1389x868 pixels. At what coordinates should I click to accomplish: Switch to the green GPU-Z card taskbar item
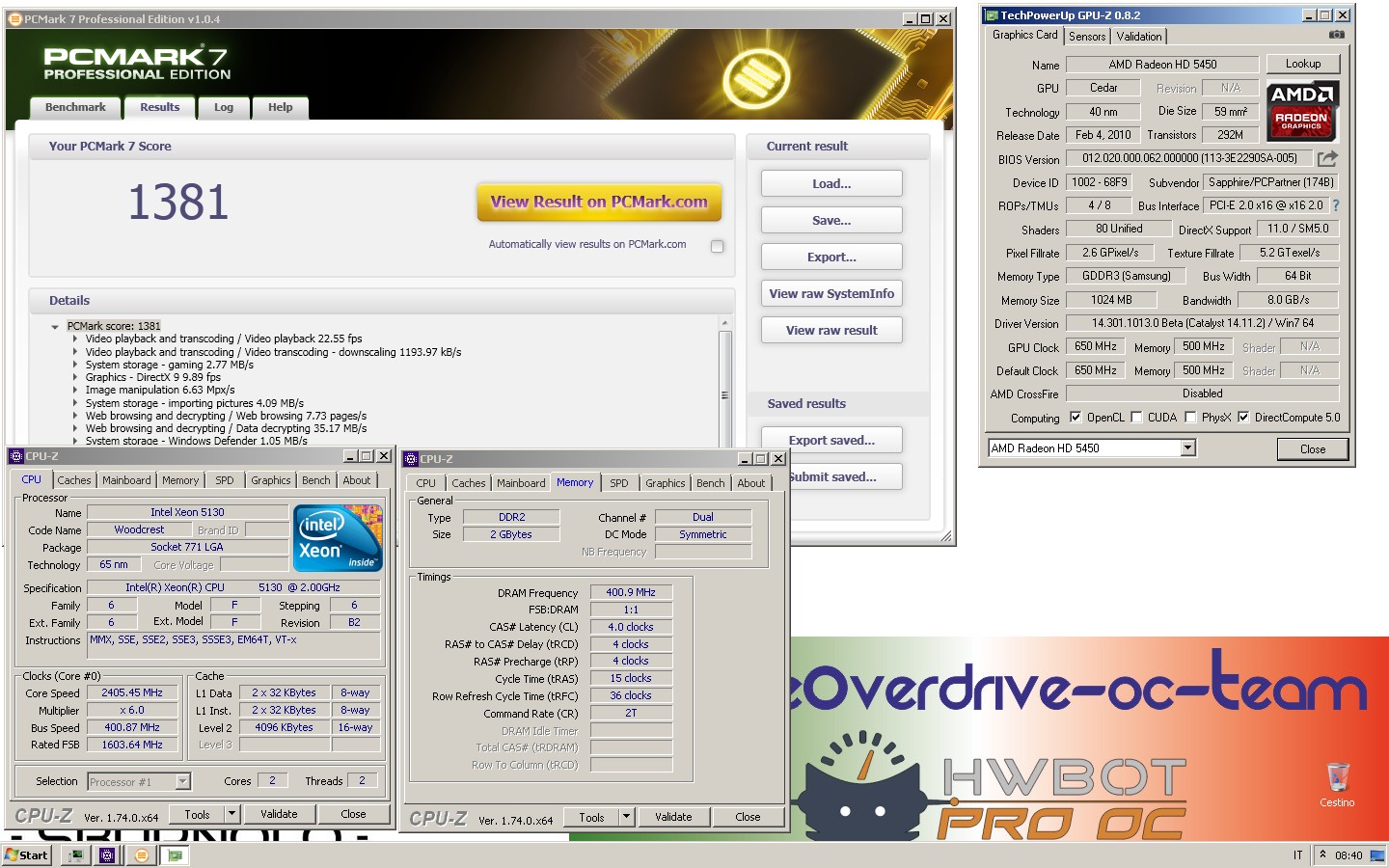pyautogui.click(x=175, y=855)
